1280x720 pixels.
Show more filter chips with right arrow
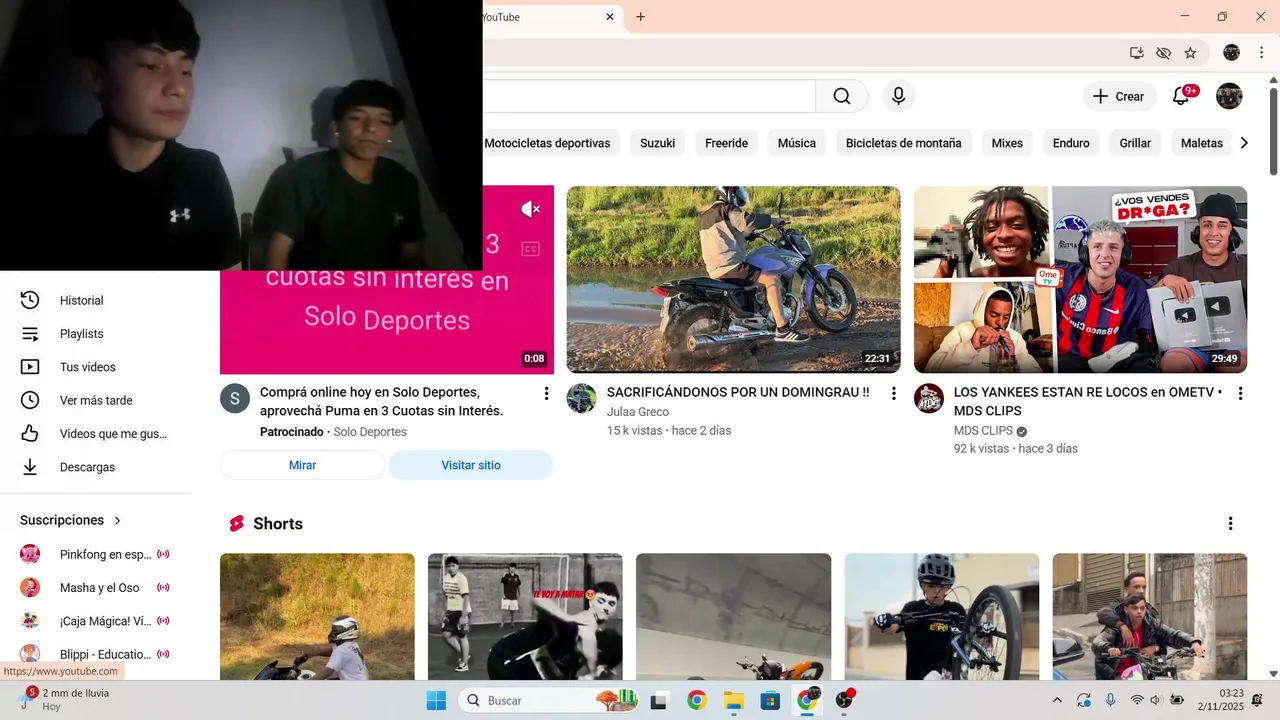tap(1244, 143)
